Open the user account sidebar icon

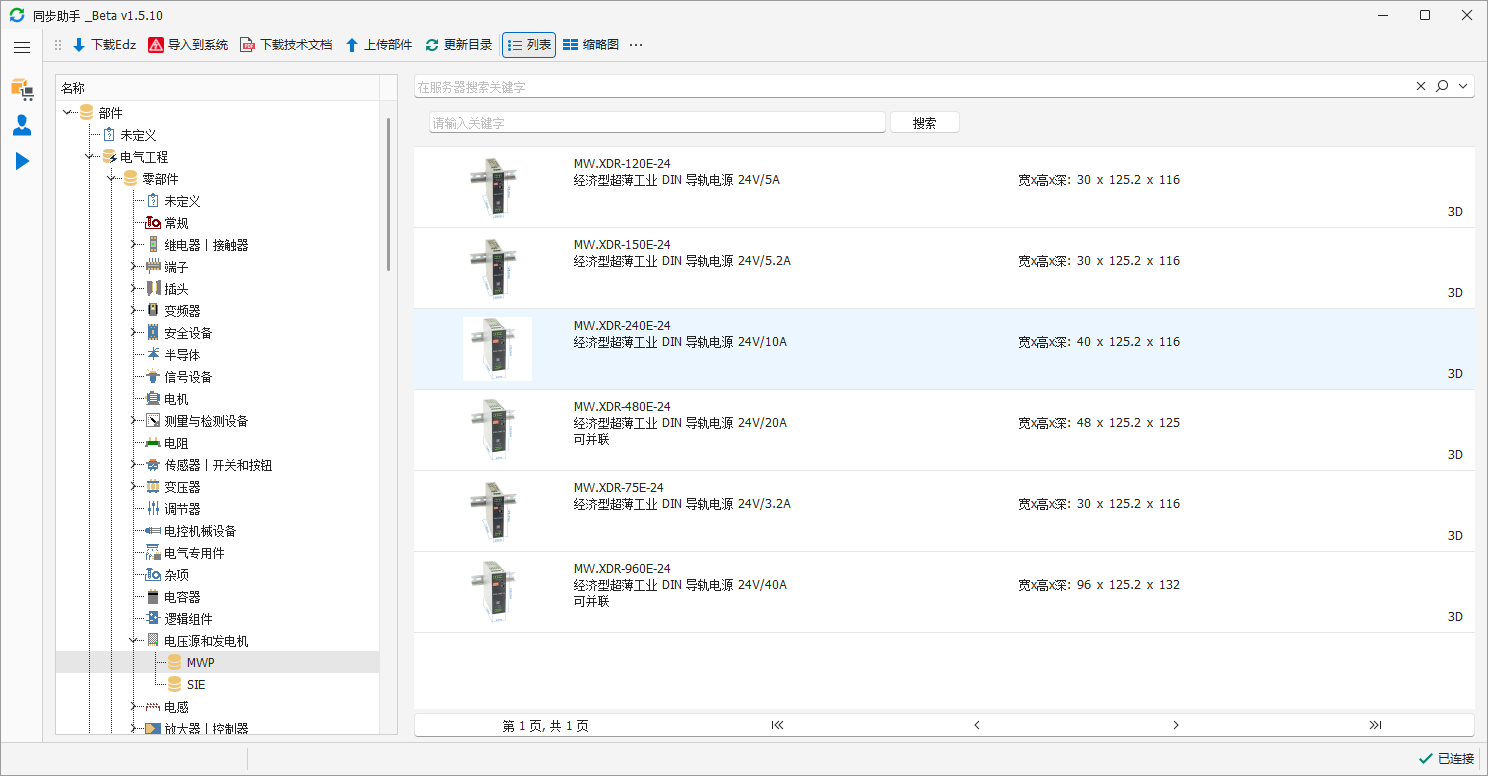[x=21, y=125]
